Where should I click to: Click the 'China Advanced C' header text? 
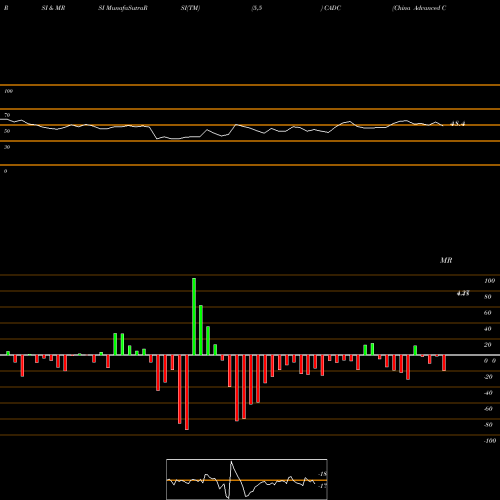click(x=419, y=8)
